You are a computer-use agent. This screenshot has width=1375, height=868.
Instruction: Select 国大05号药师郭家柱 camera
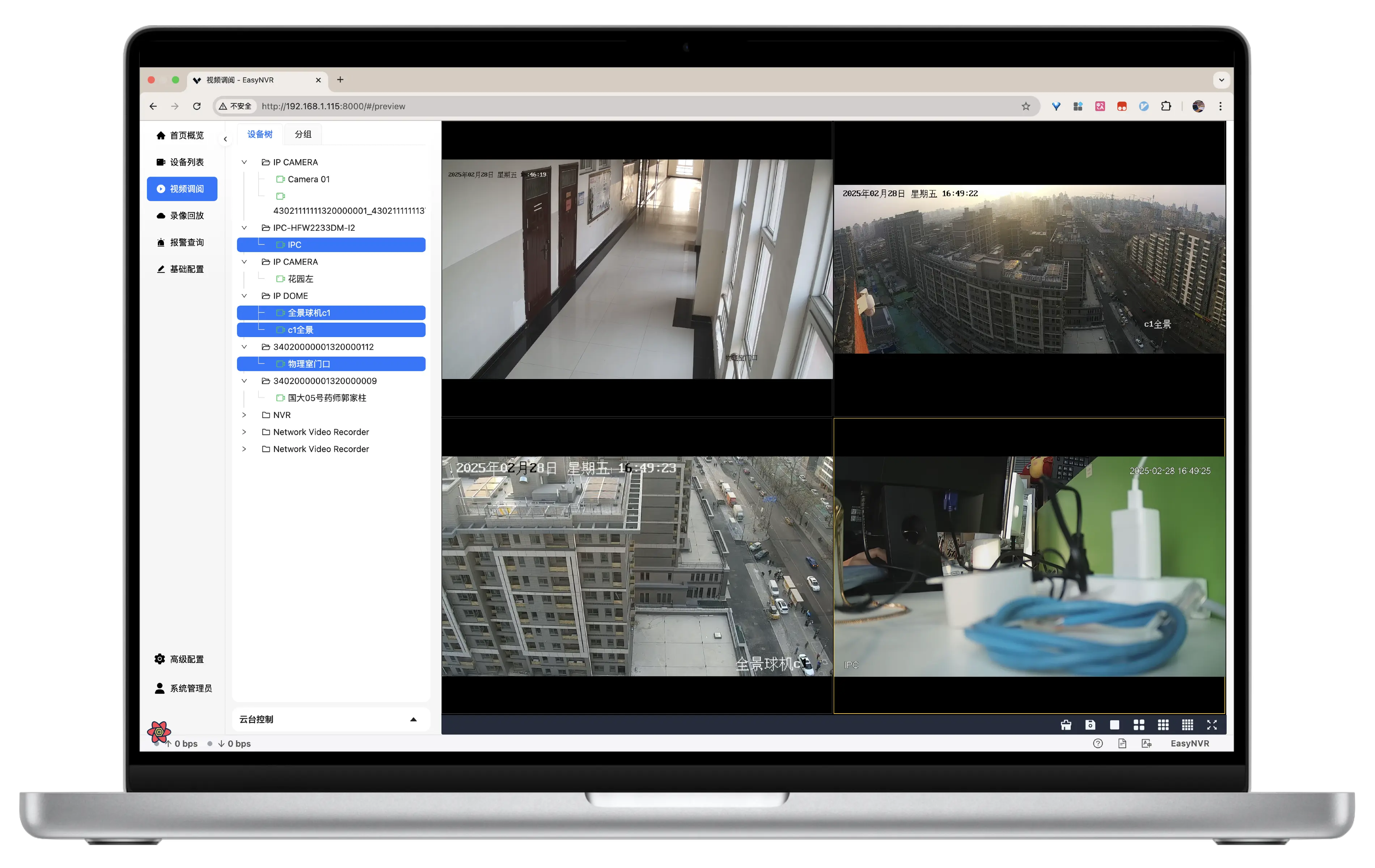[327, 398]
